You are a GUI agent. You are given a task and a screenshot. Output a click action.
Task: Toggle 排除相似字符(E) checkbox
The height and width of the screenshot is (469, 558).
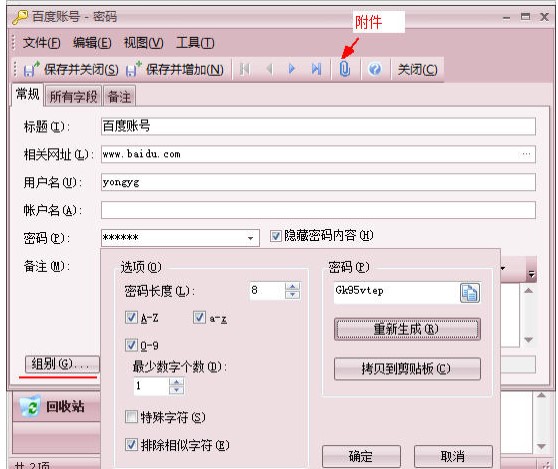(131, 444)
